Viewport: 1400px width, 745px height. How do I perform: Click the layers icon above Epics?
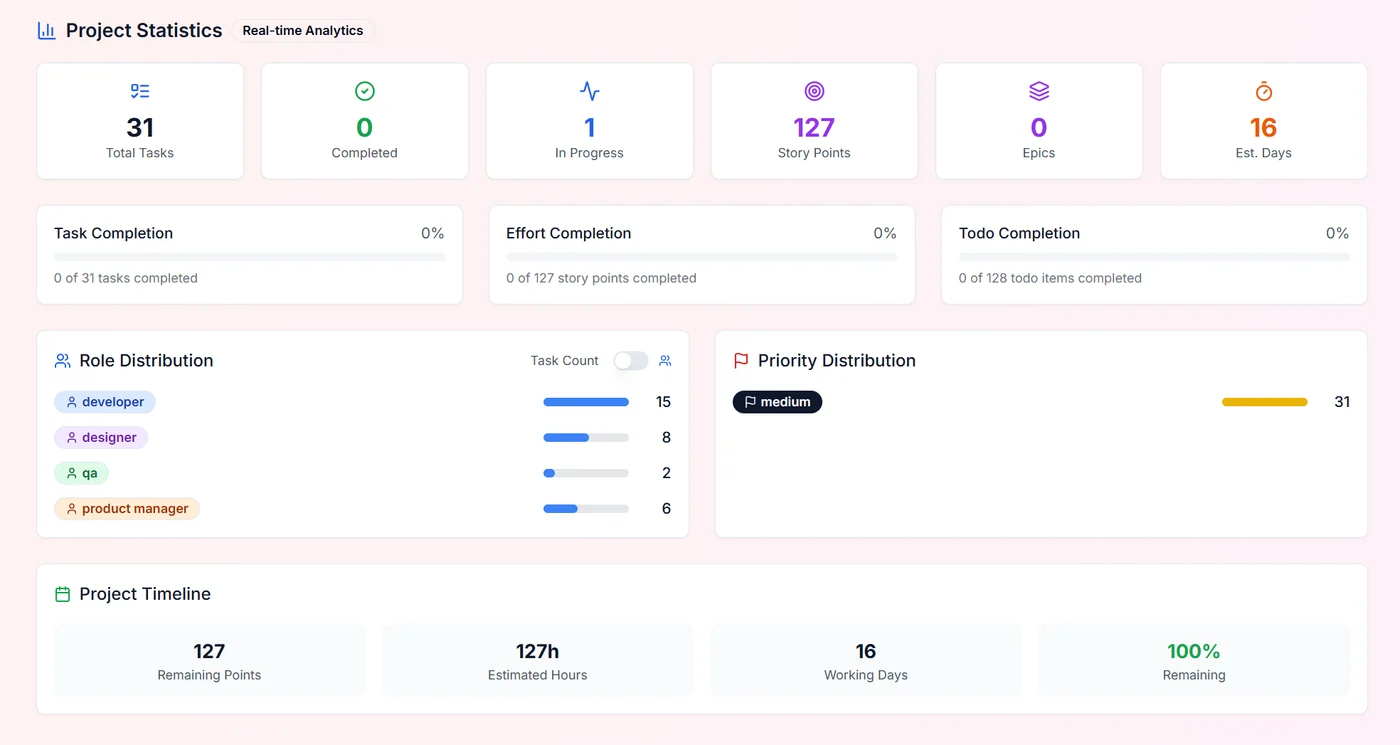[x=1039, y=91]
